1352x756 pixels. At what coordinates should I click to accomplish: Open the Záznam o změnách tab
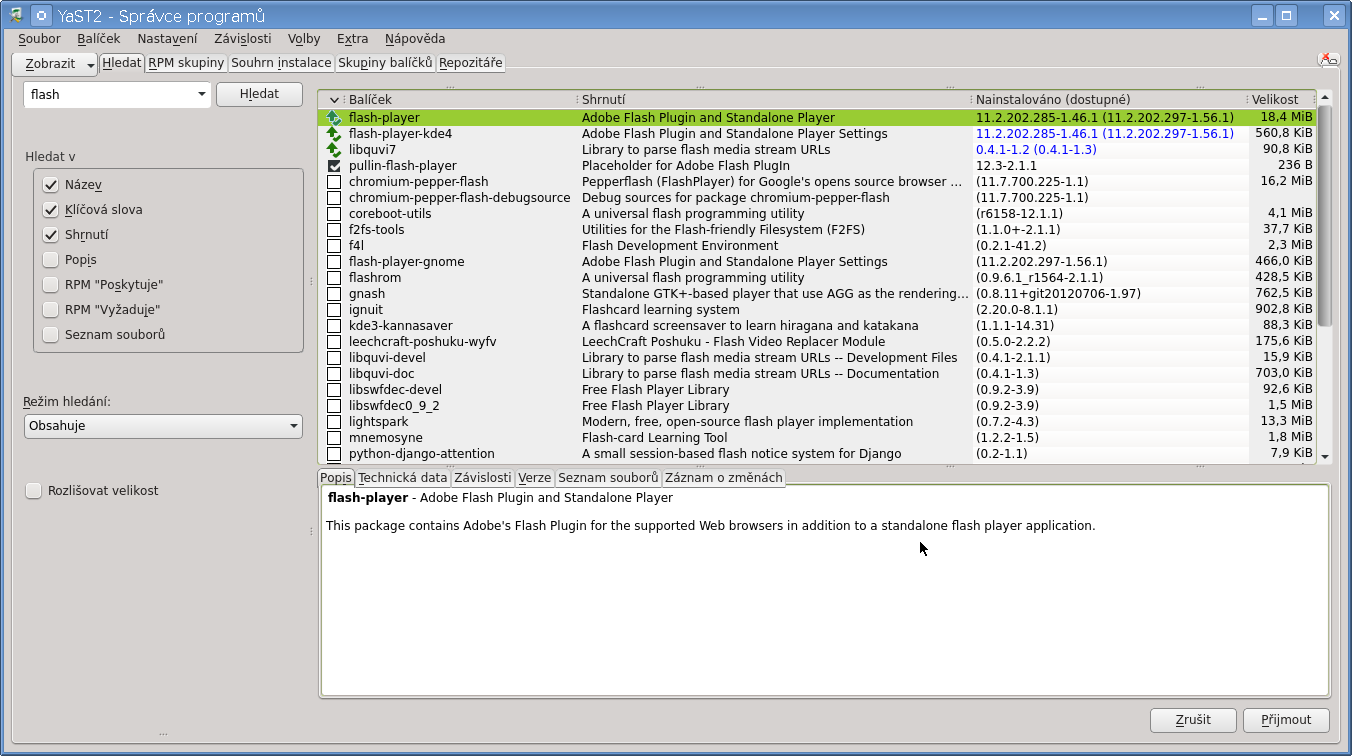(x=723, y=478)
